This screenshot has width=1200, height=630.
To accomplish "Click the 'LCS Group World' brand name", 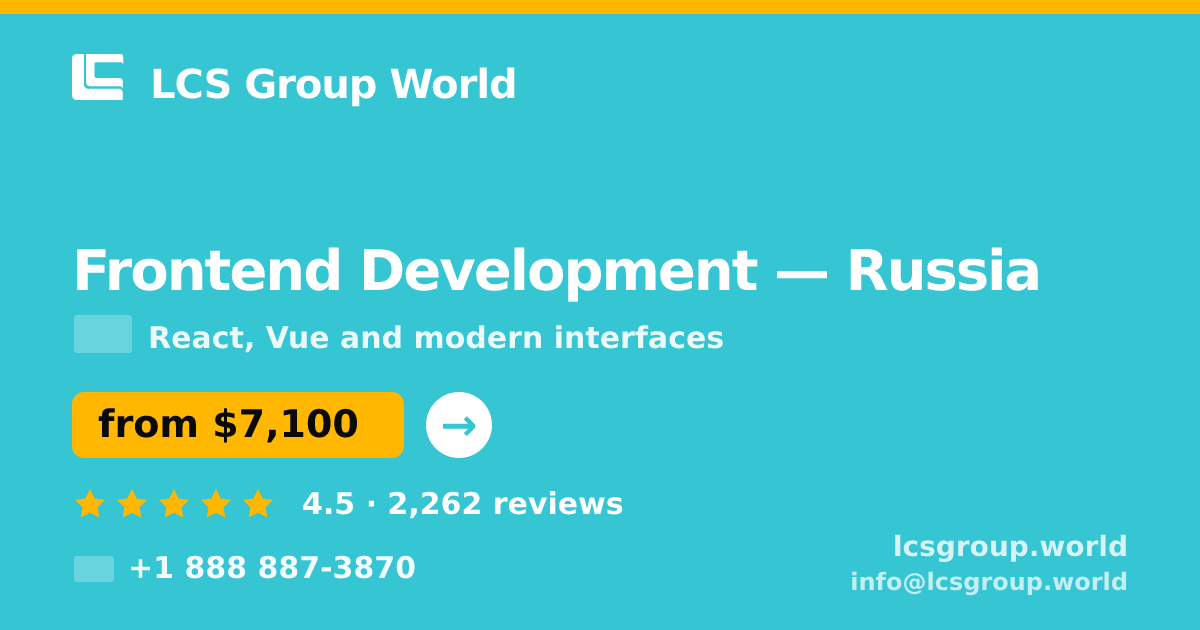I will (x=333, y=85).
